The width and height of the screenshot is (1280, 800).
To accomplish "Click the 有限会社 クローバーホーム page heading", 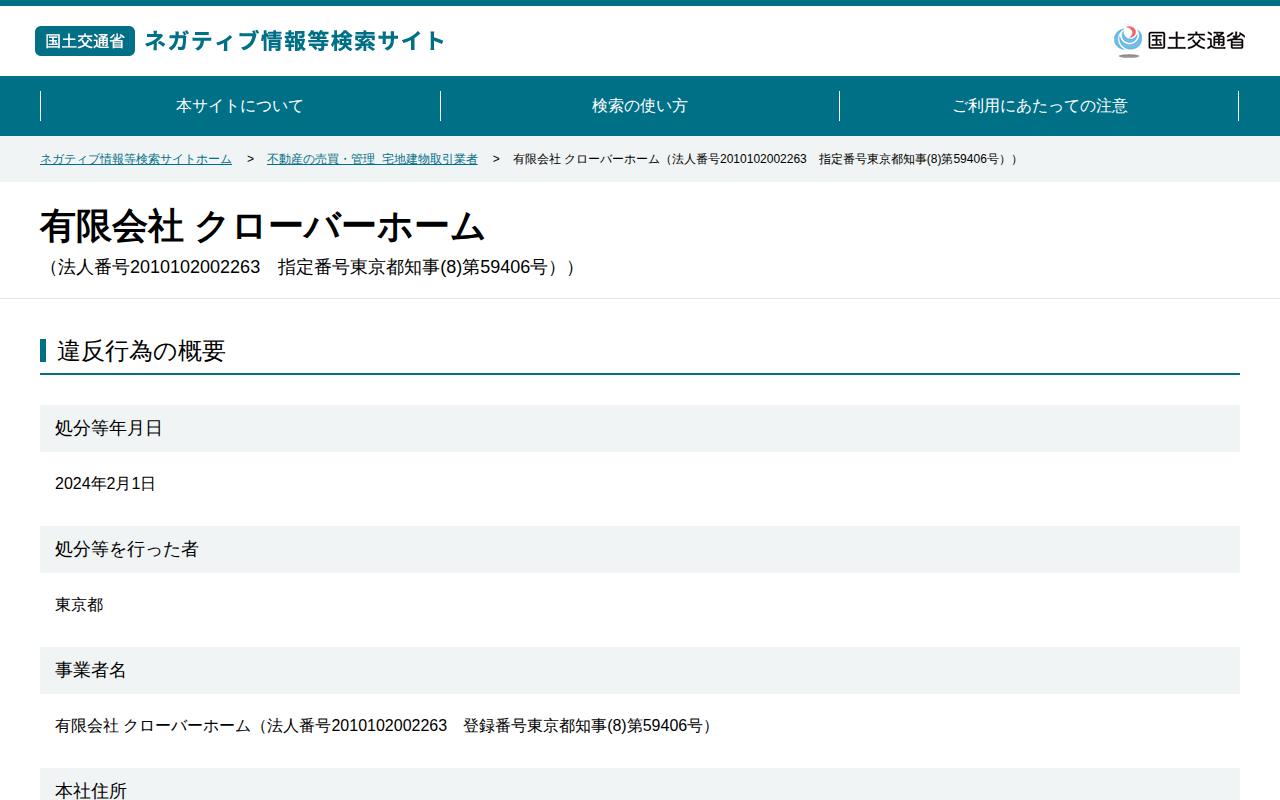I will coord(262,227).
